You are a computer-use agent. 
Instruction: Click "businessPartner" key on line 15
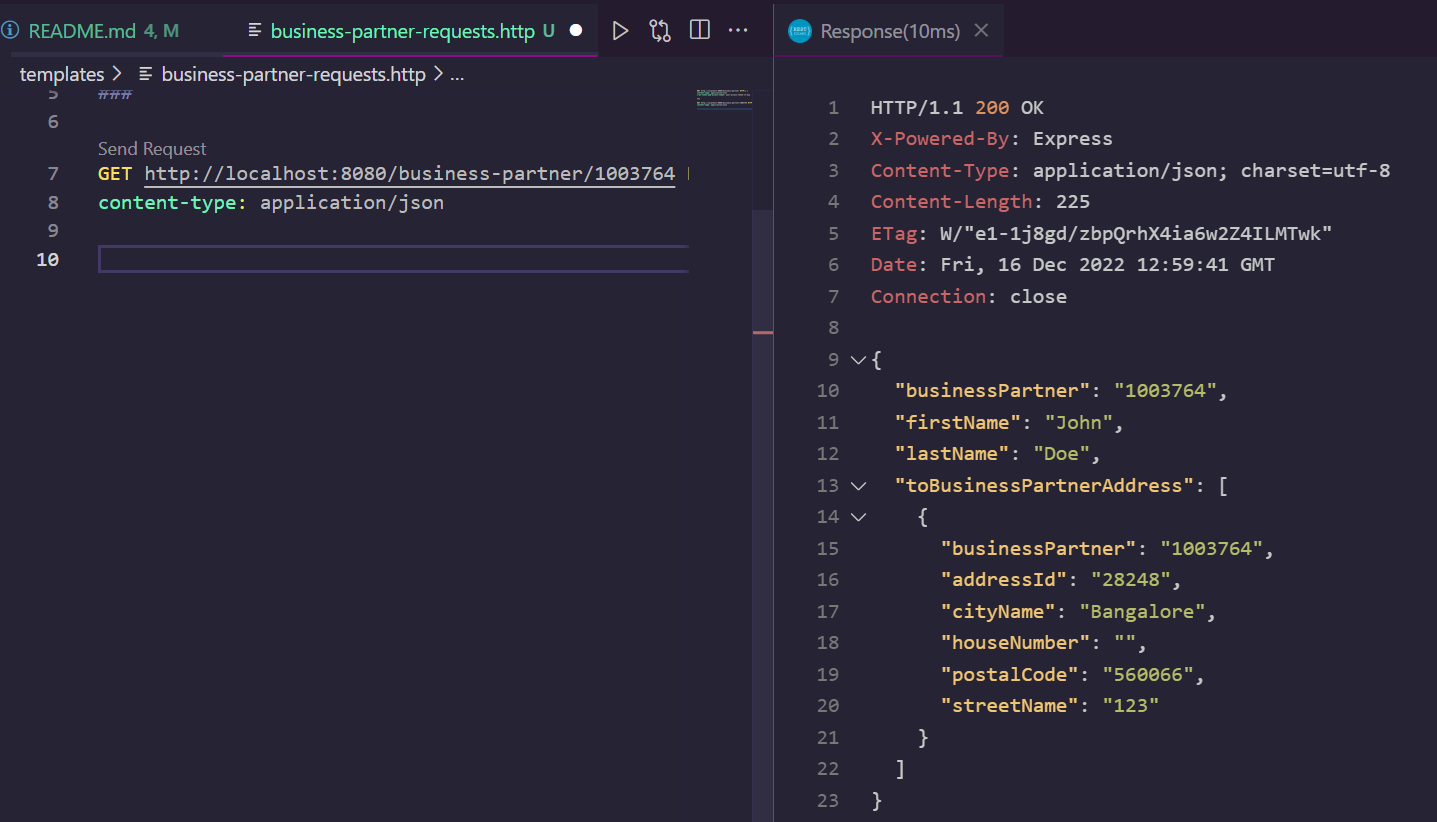coord(1038,549)
